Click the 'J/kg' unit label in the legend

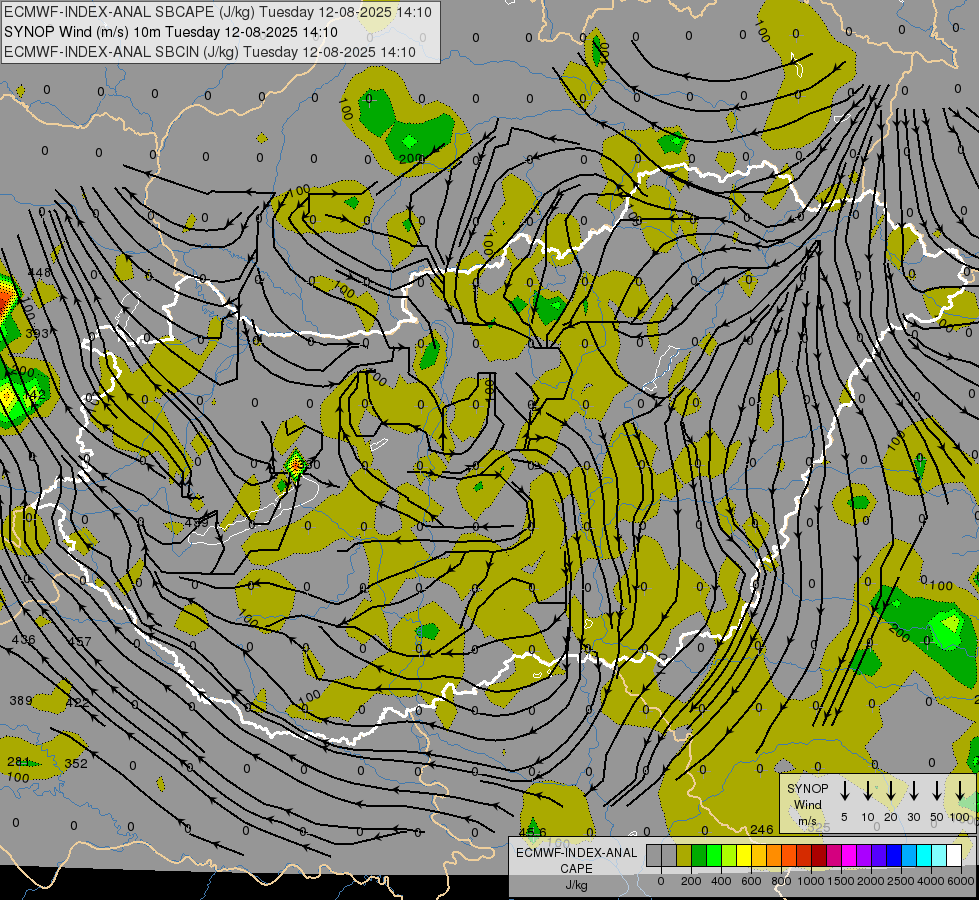pos(576,885)
